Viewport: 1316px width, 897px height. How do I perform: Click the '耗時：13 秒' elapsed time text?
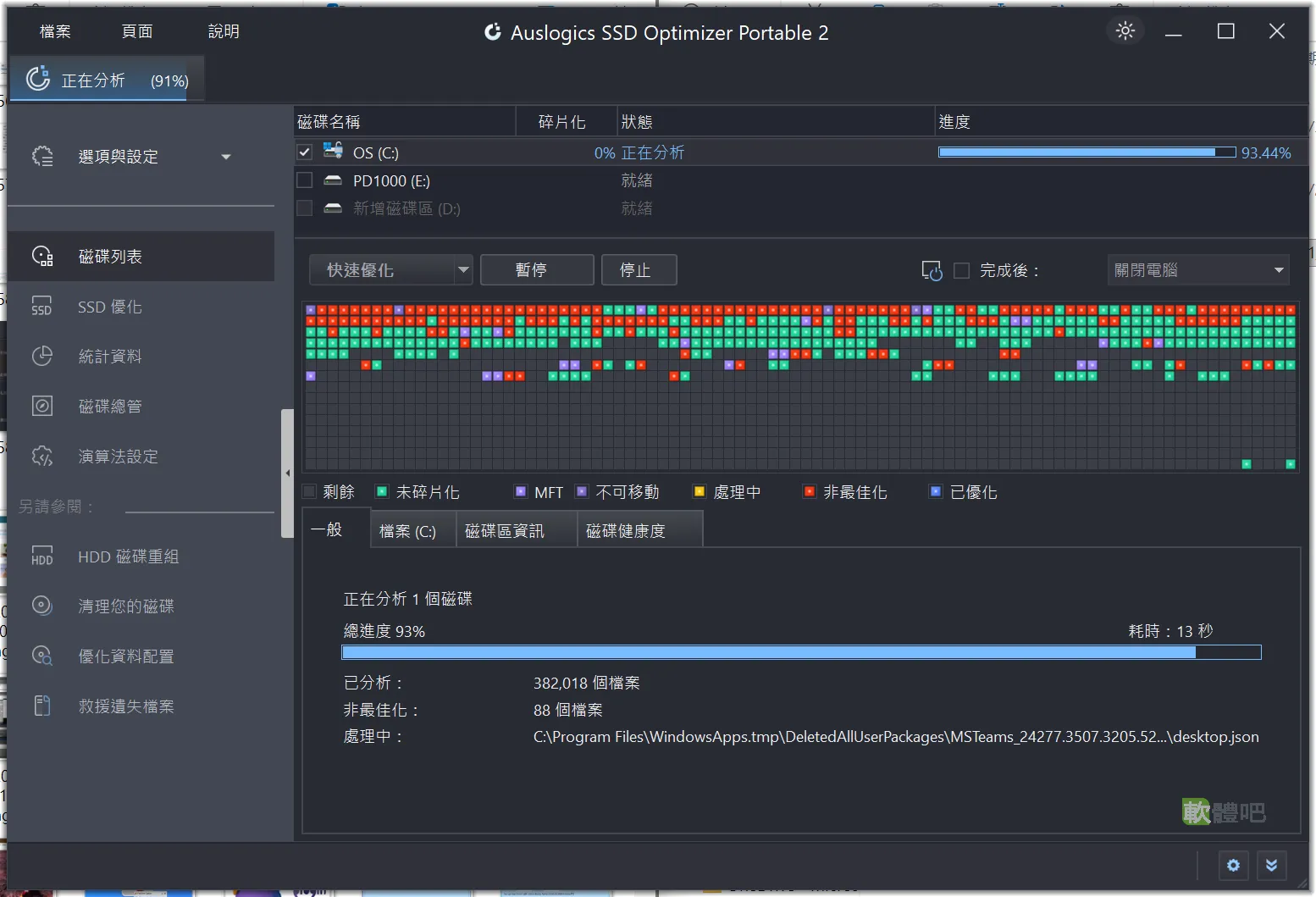(1171, 631)
